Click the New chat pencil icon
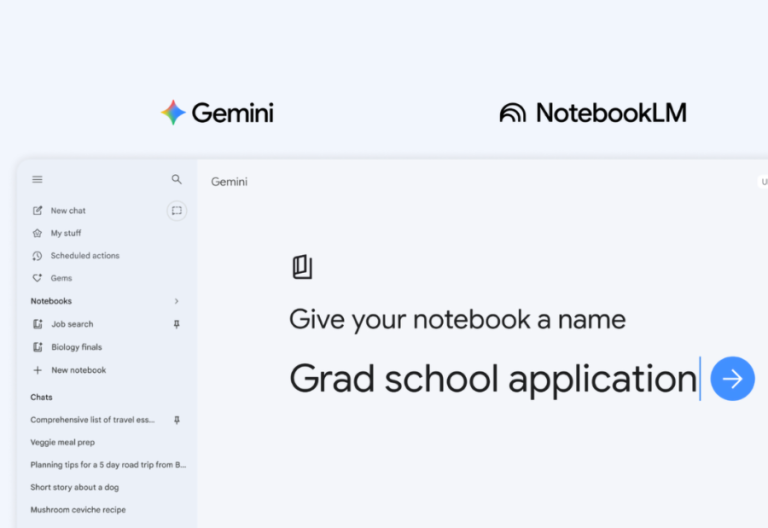 point(37,211)
